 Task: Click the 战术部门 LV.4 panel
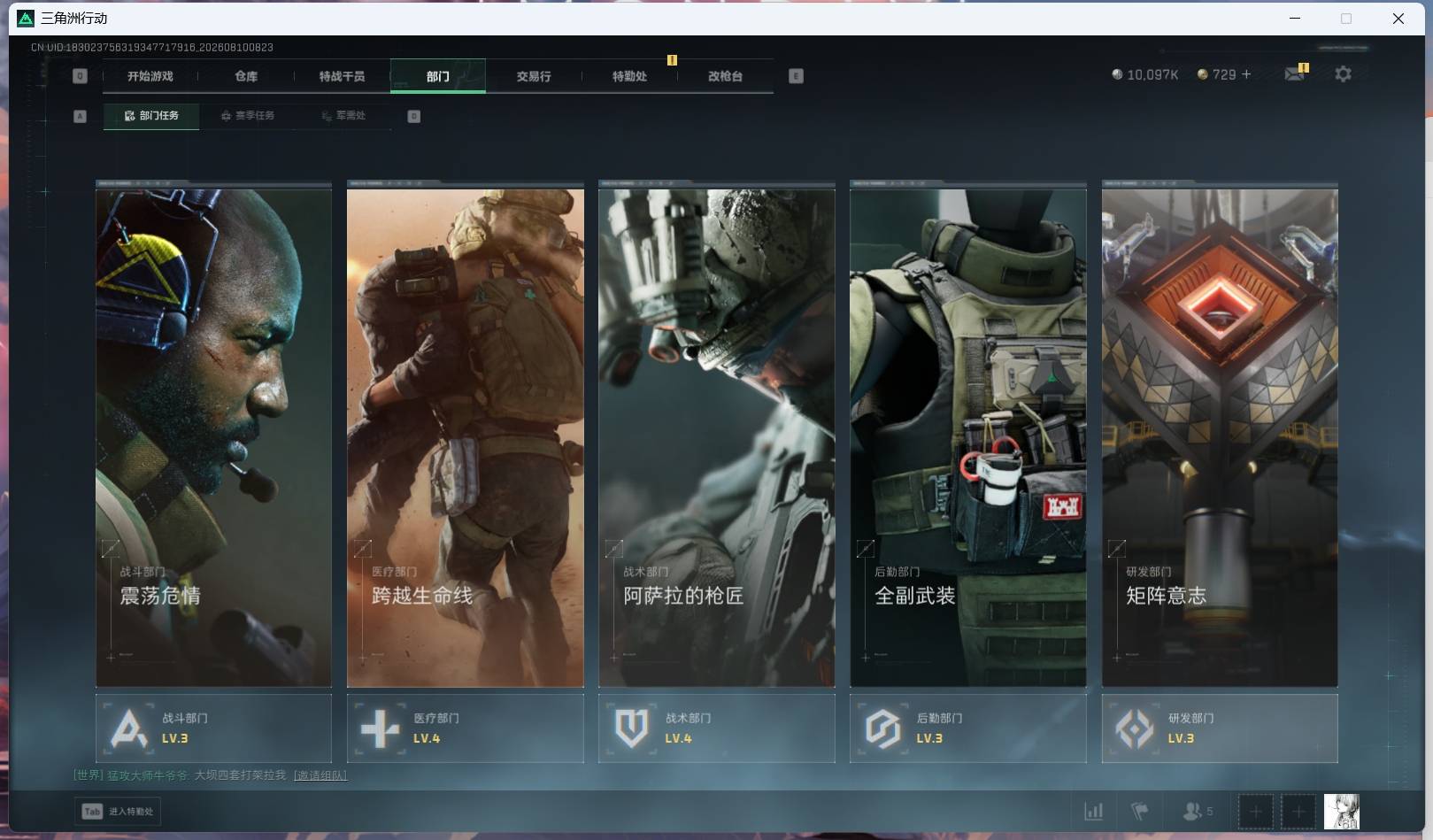pyautogui.click(x=717, y=728)
